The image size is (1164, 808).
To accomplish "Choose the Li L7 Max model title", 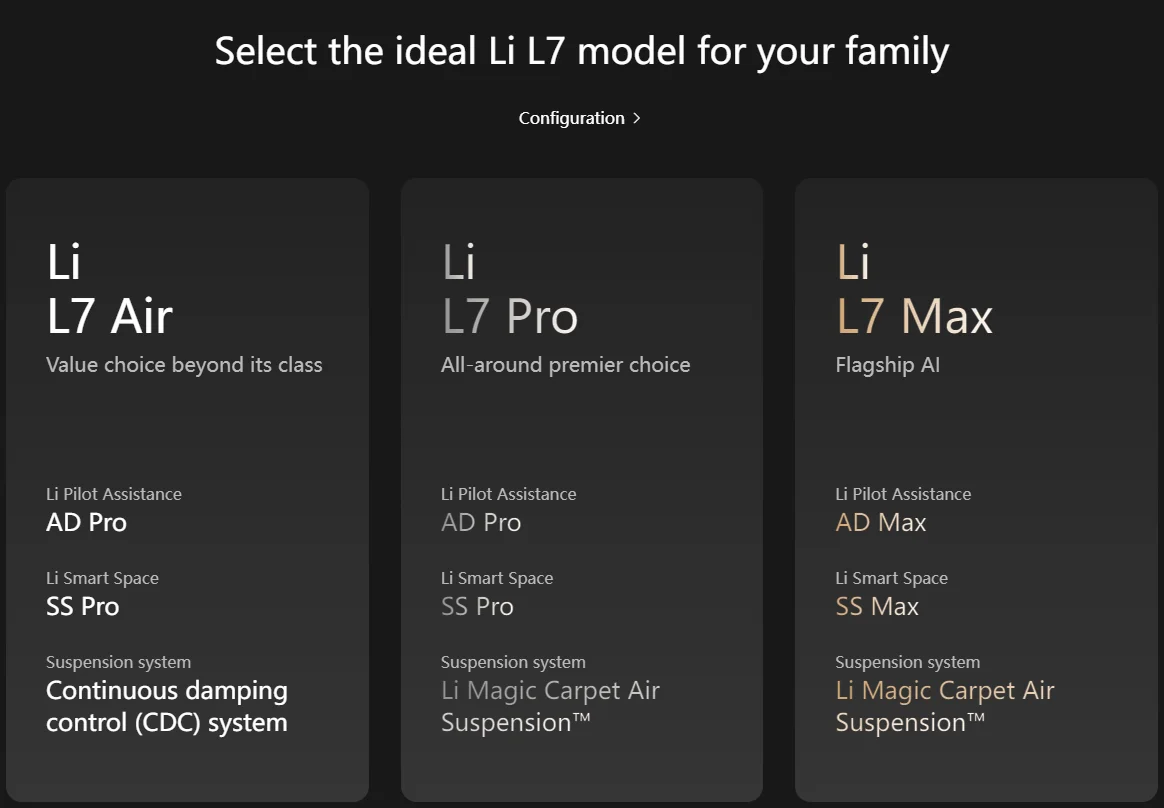I will tap(913, 289).
